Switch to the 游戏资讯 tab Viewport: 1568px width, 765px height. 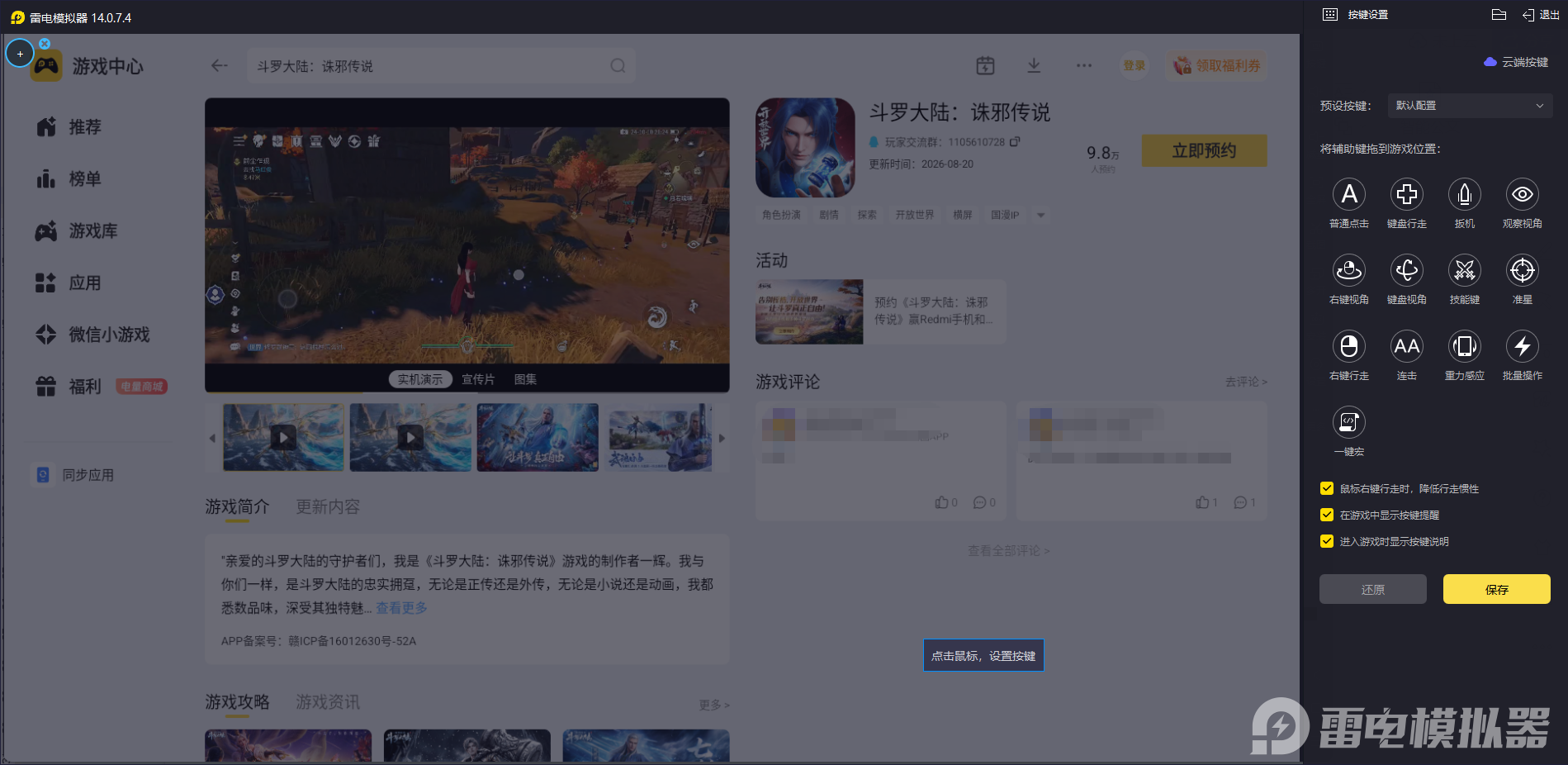tap(328, 701)
